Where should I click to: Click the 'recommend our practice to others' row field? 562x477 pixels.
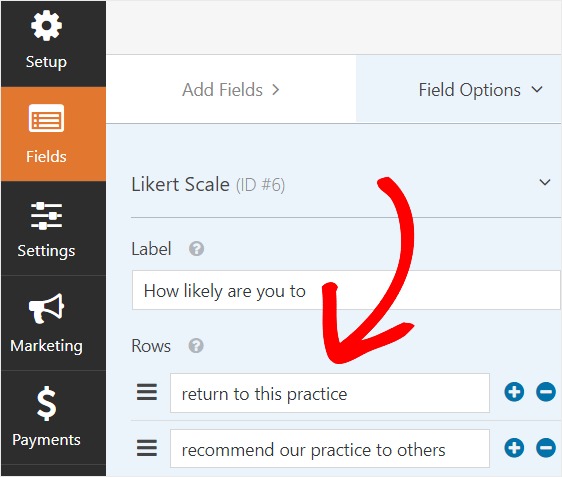(x=330, y=449)
